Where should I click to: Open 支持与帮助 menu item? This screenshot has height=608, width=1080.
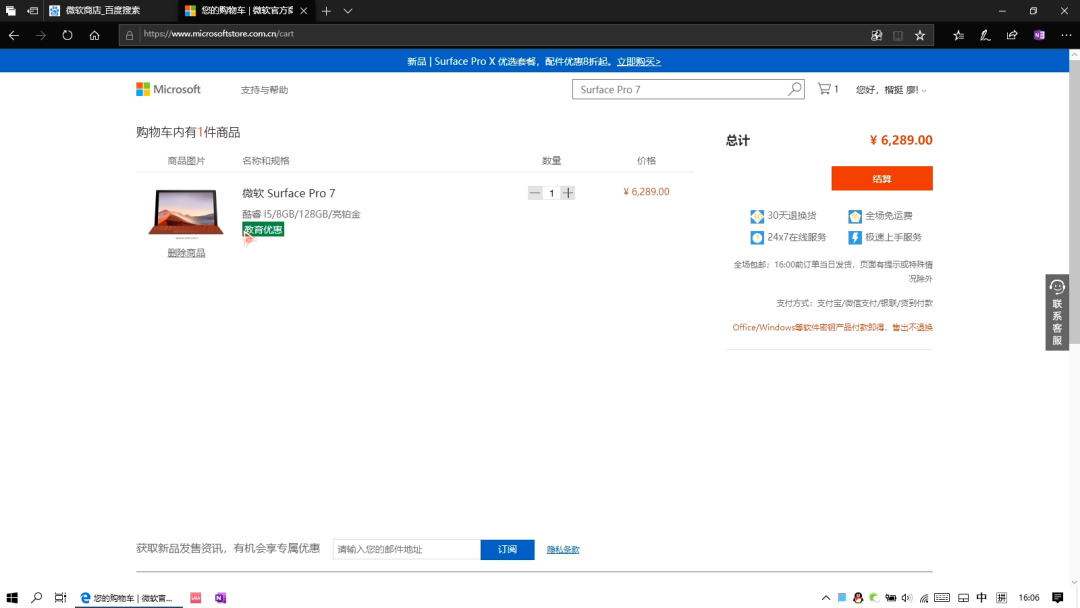coord(264,90)
